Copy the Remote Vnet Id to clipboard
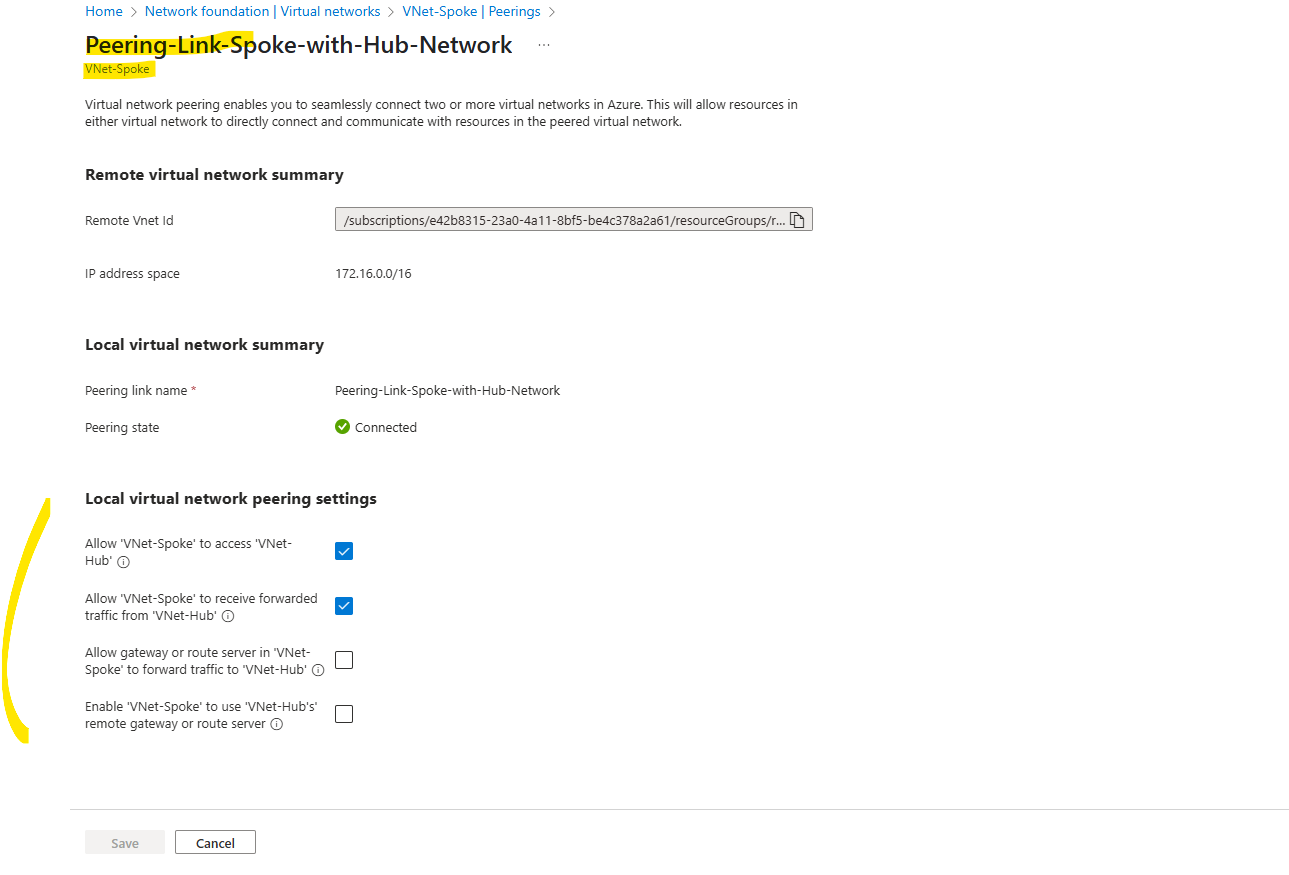The image size is (1289, 875). click(797, 220)
